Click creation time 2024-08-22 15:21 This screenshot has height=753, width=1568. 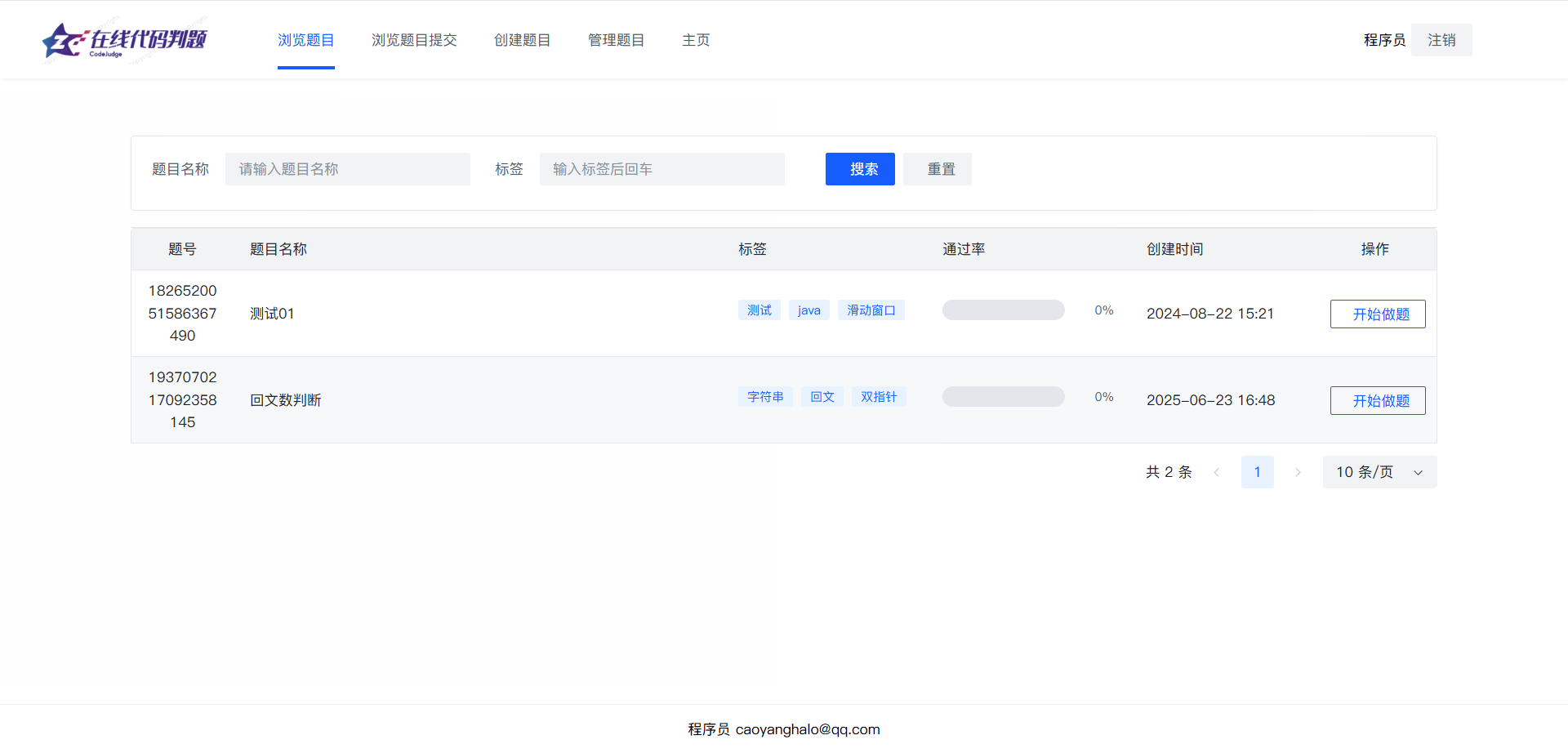[x=1210, y=314]
